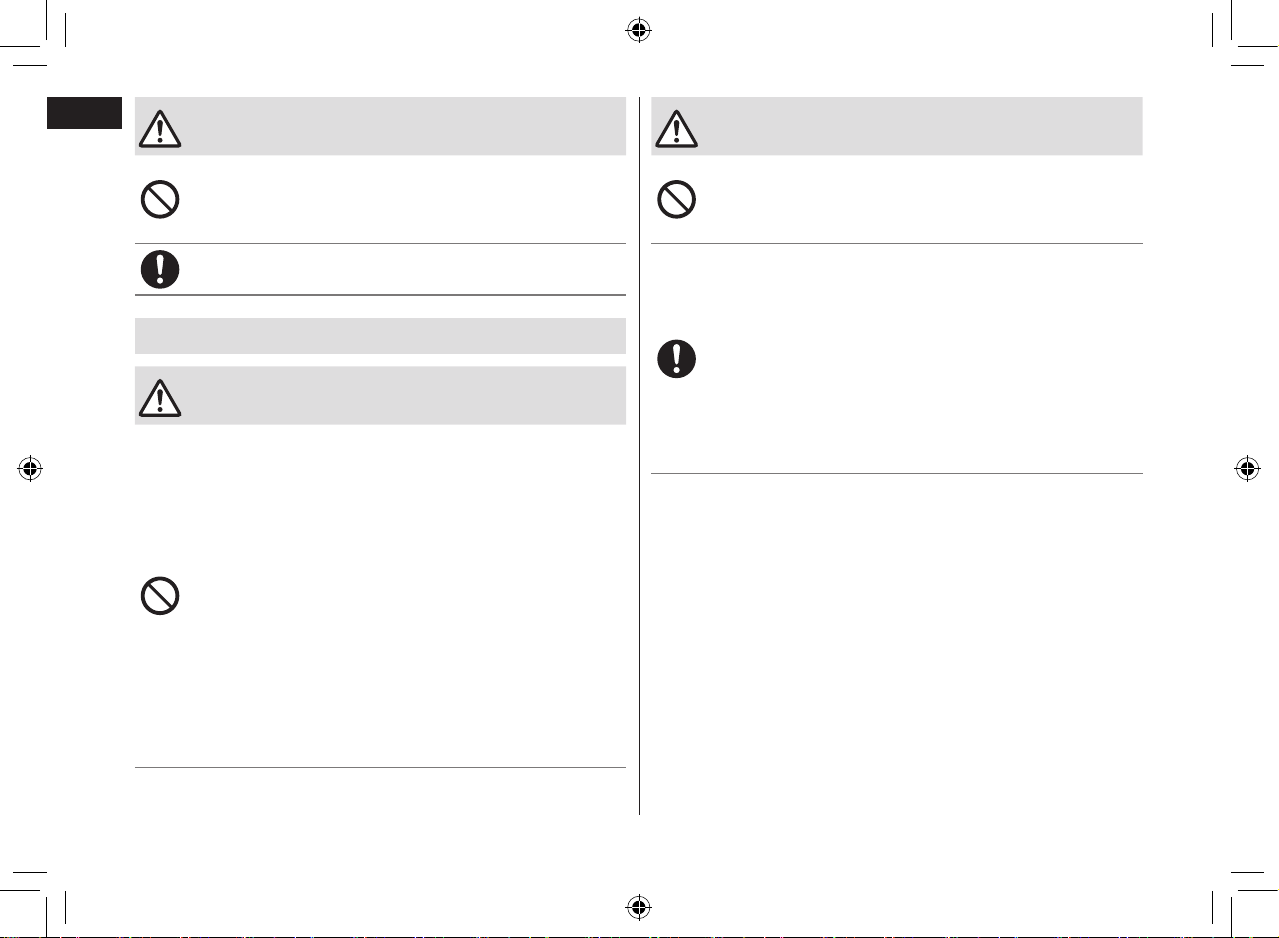
Task: Click the warning triangle in the right-column header
Action: coord(677,127)
